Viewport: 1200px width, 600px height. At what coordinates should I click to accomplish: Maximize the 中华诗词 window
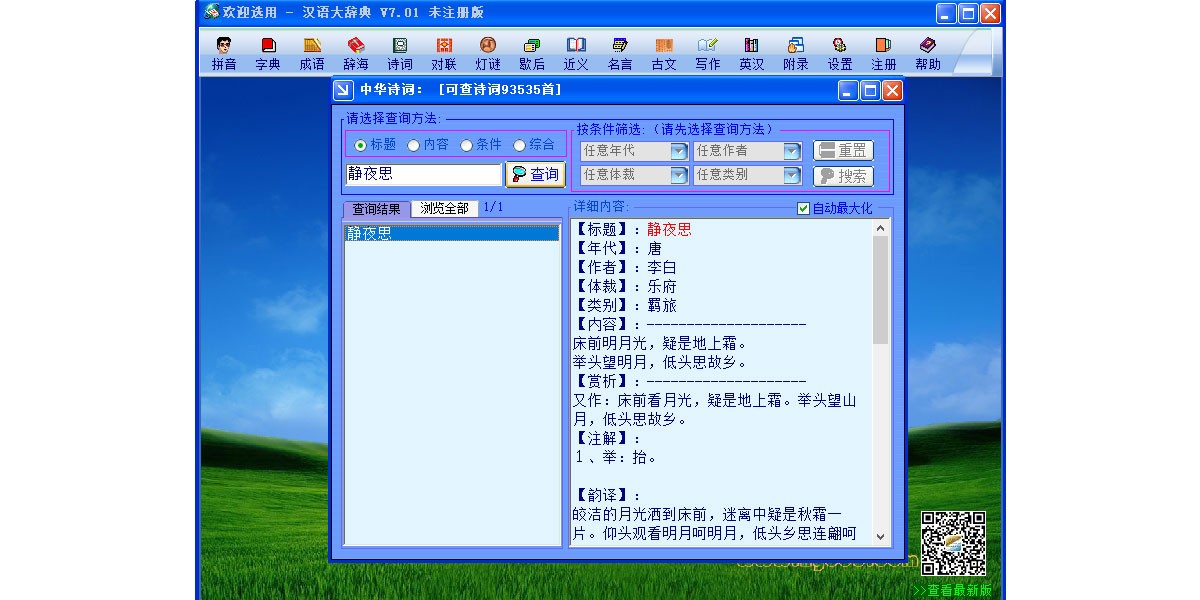[x=870, y=91]
